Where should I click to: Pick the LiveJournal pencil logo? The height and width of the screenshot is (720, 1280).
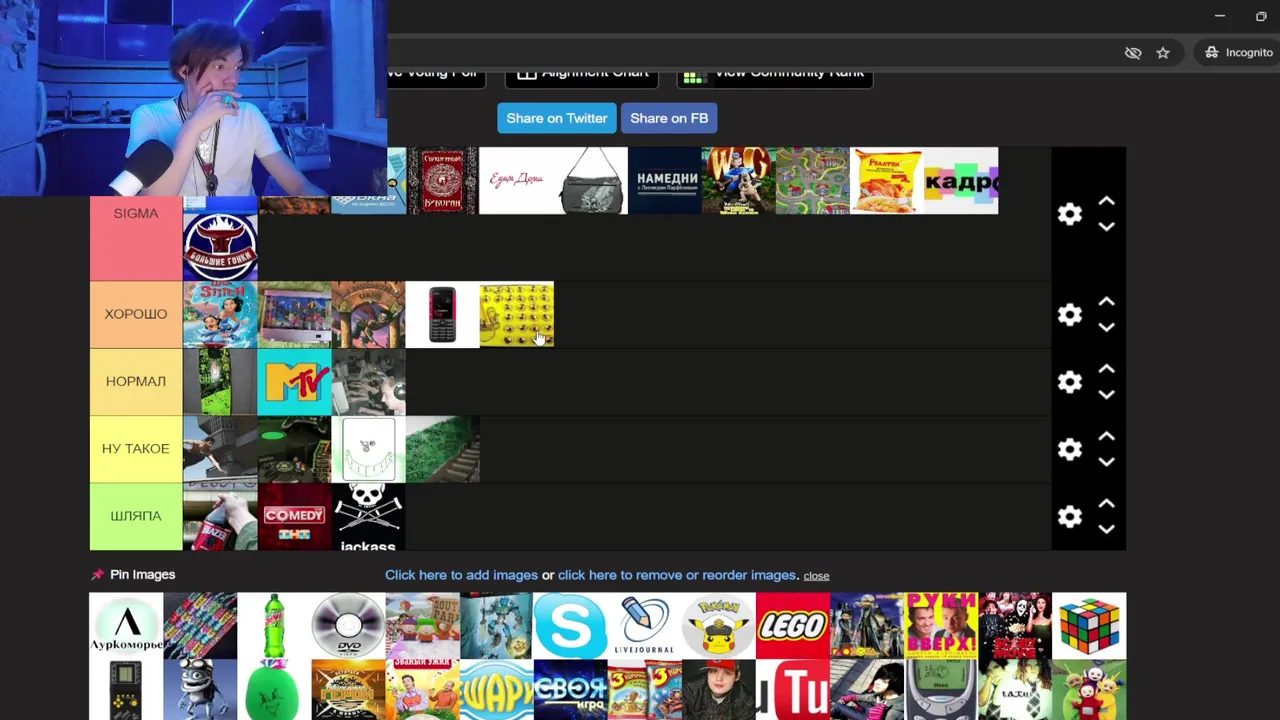point(644,625)
